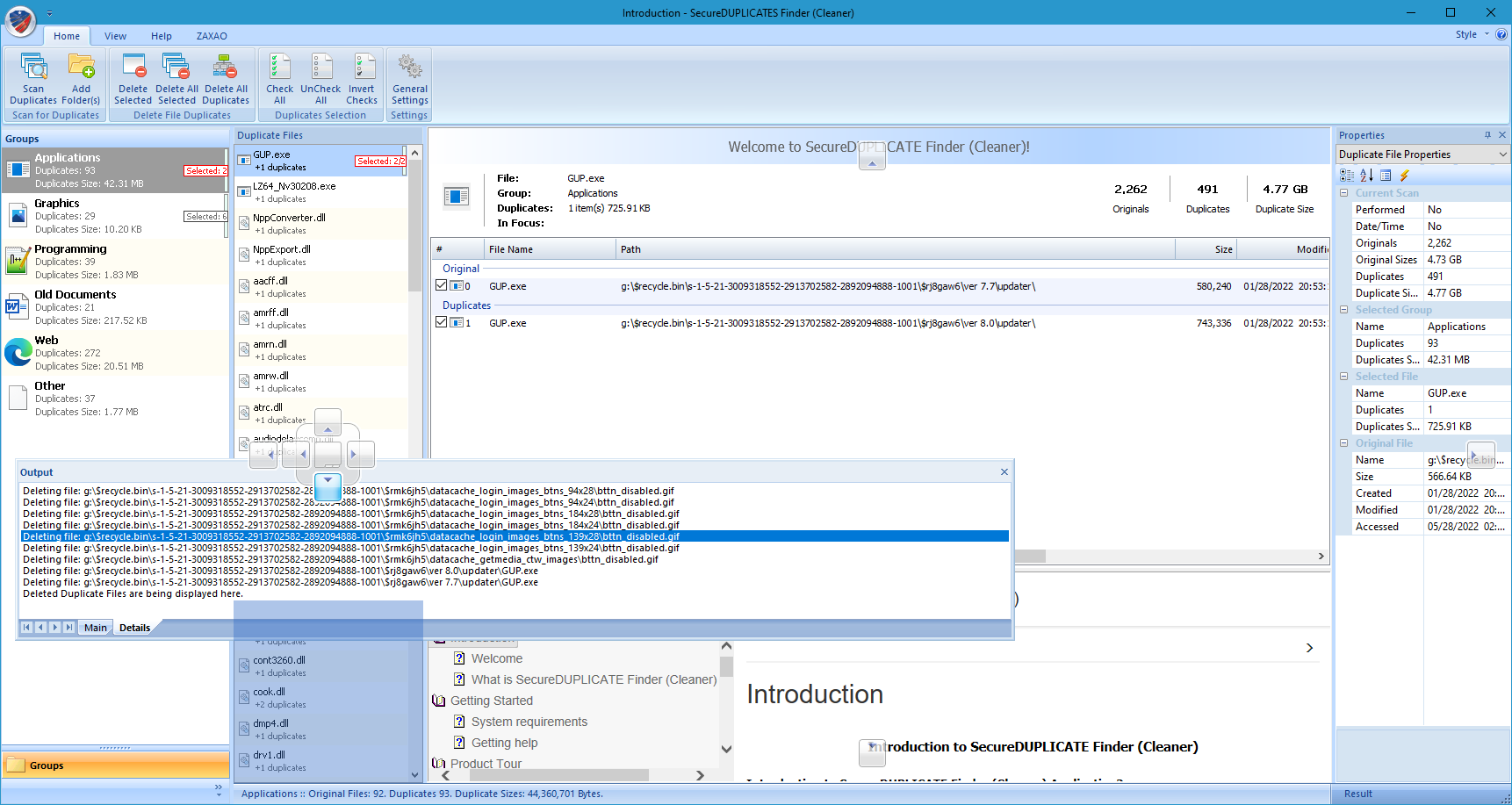
Task: Open the Home ribbon tab
Action: 67,36
